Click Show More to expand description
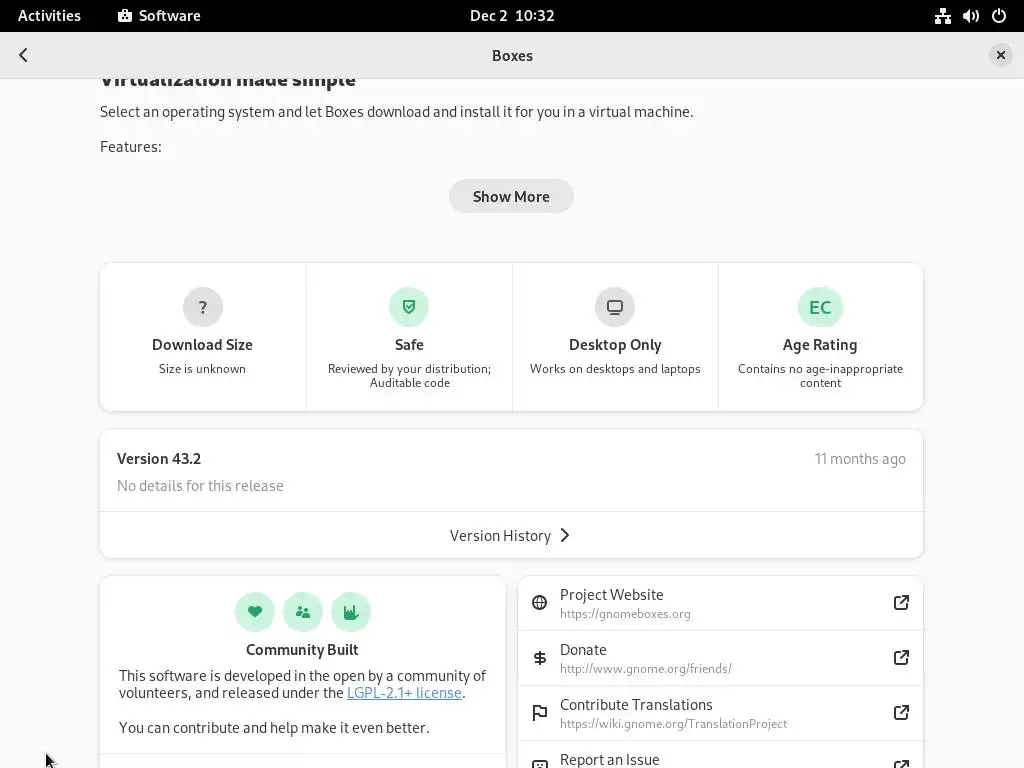Screen dimensions: 1024x768 511,197
